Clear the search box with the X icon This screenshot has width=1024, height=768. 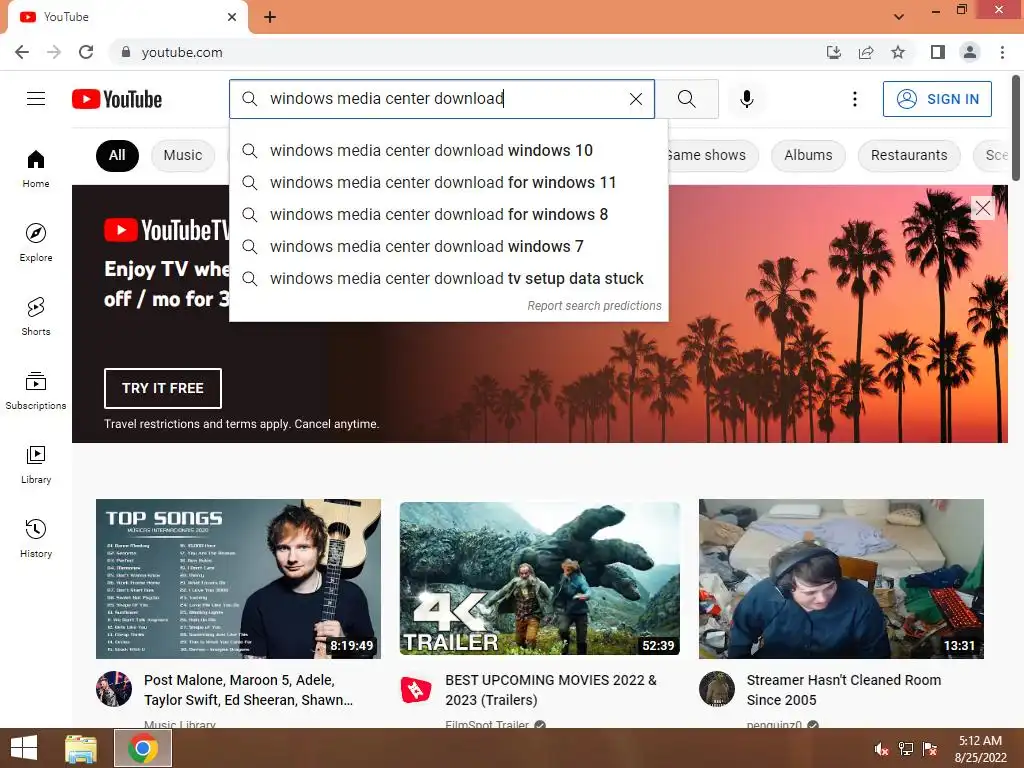coord(635,99)
